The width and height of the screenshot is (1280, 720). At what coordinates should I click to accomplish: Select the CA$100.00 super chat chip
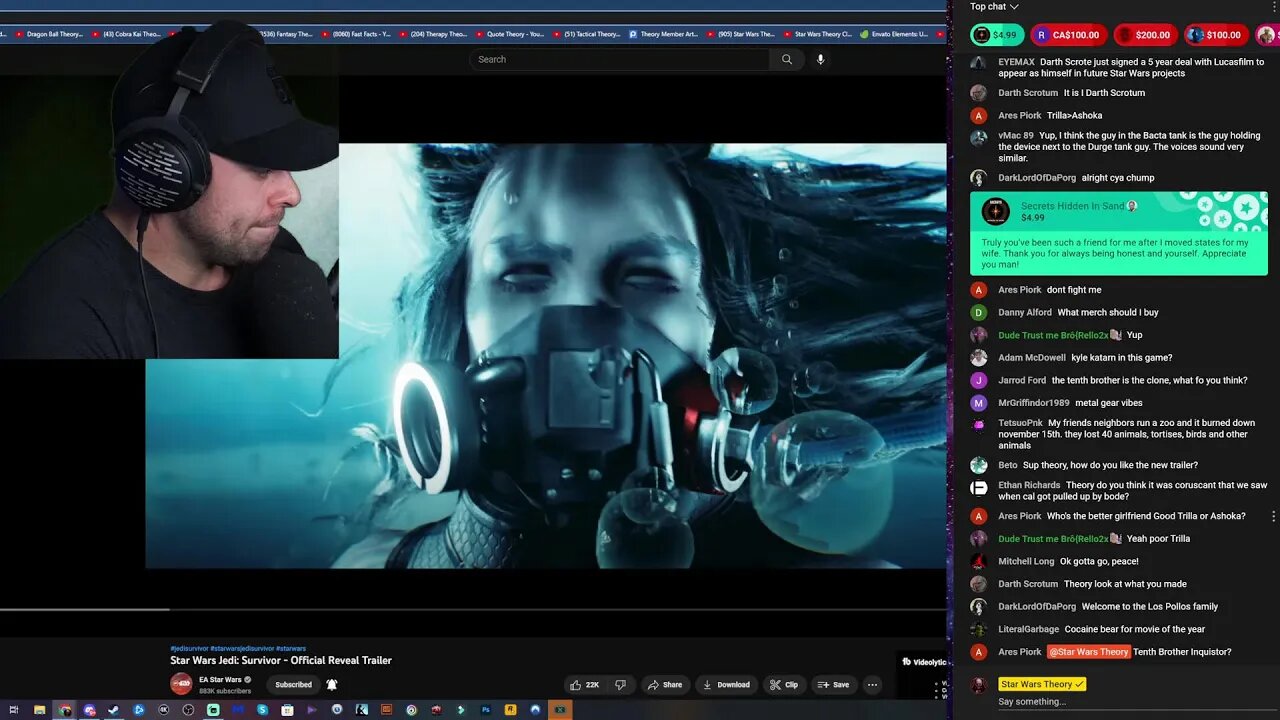[x=1069, y=35]
